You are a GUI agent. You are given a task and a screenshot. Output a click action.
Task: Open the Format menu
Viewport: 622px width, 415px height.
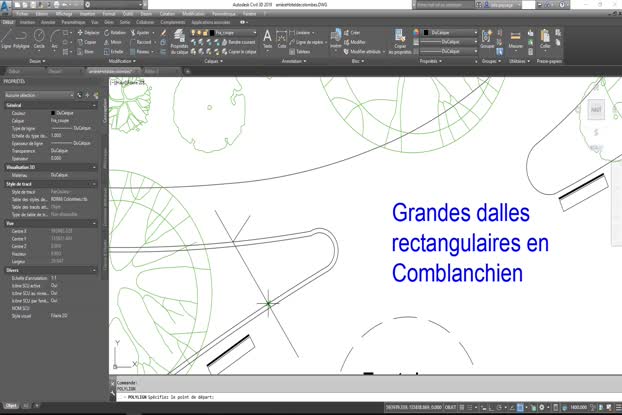109,13
